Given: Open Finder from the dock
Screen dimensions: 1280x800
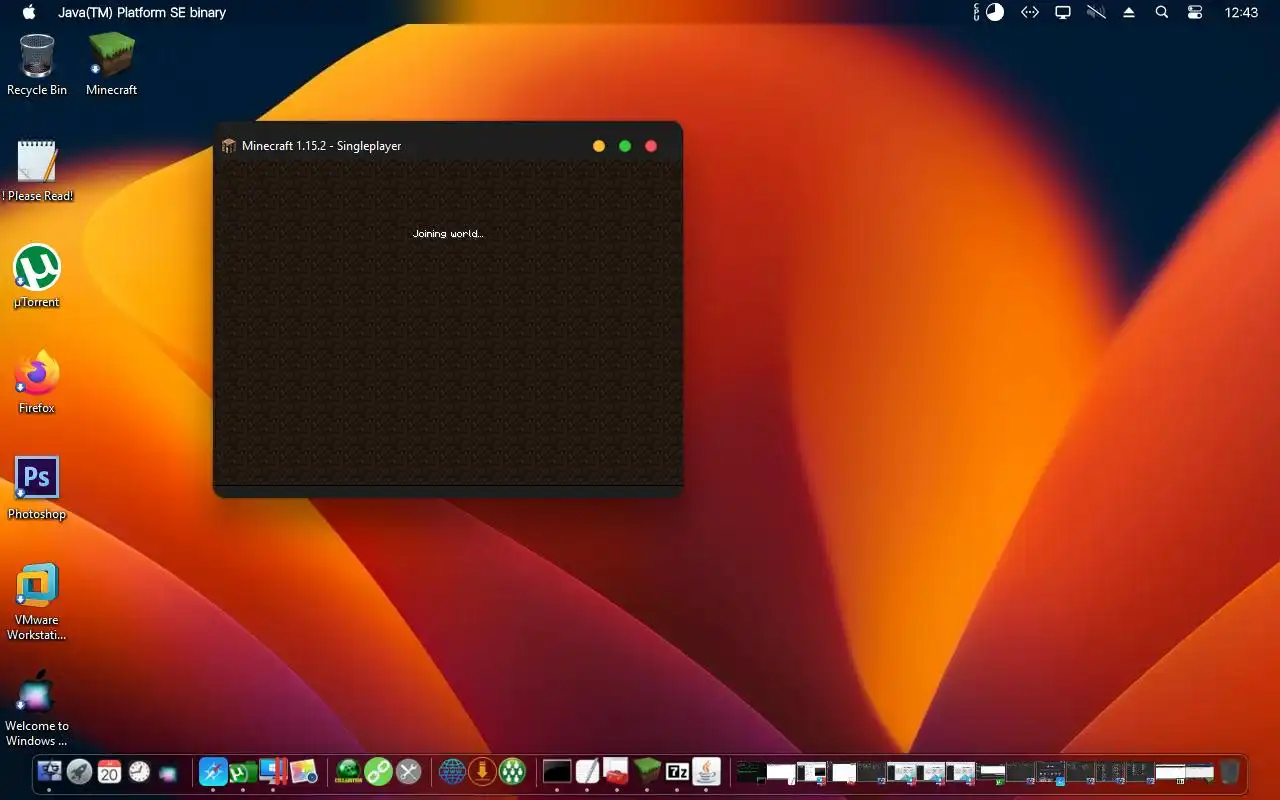Looking at the screenshot, I should [x=49, y=771].
